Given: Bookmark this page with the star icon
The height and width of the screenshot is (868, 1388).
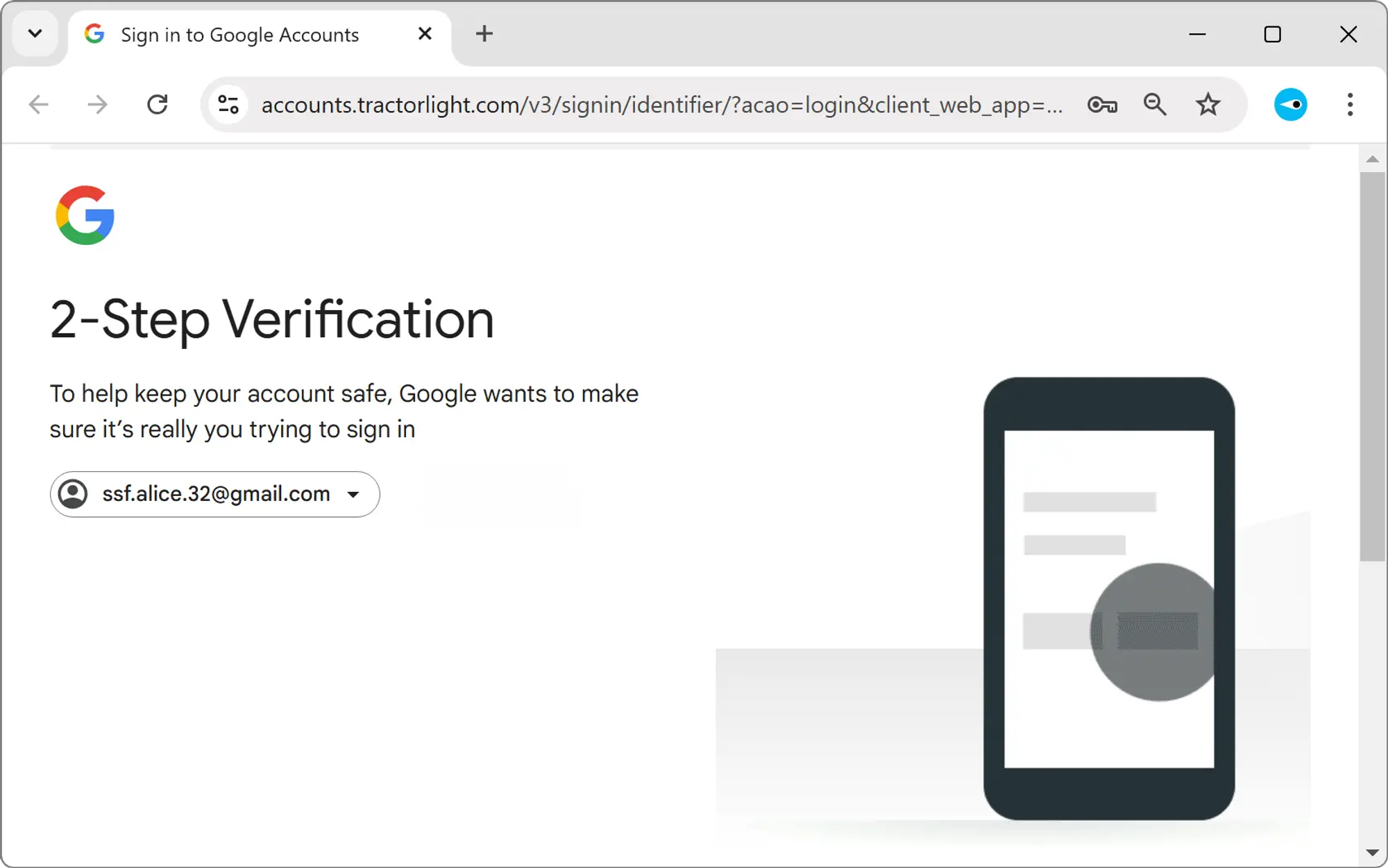Looking at the screenshot, I should 1208,105.
